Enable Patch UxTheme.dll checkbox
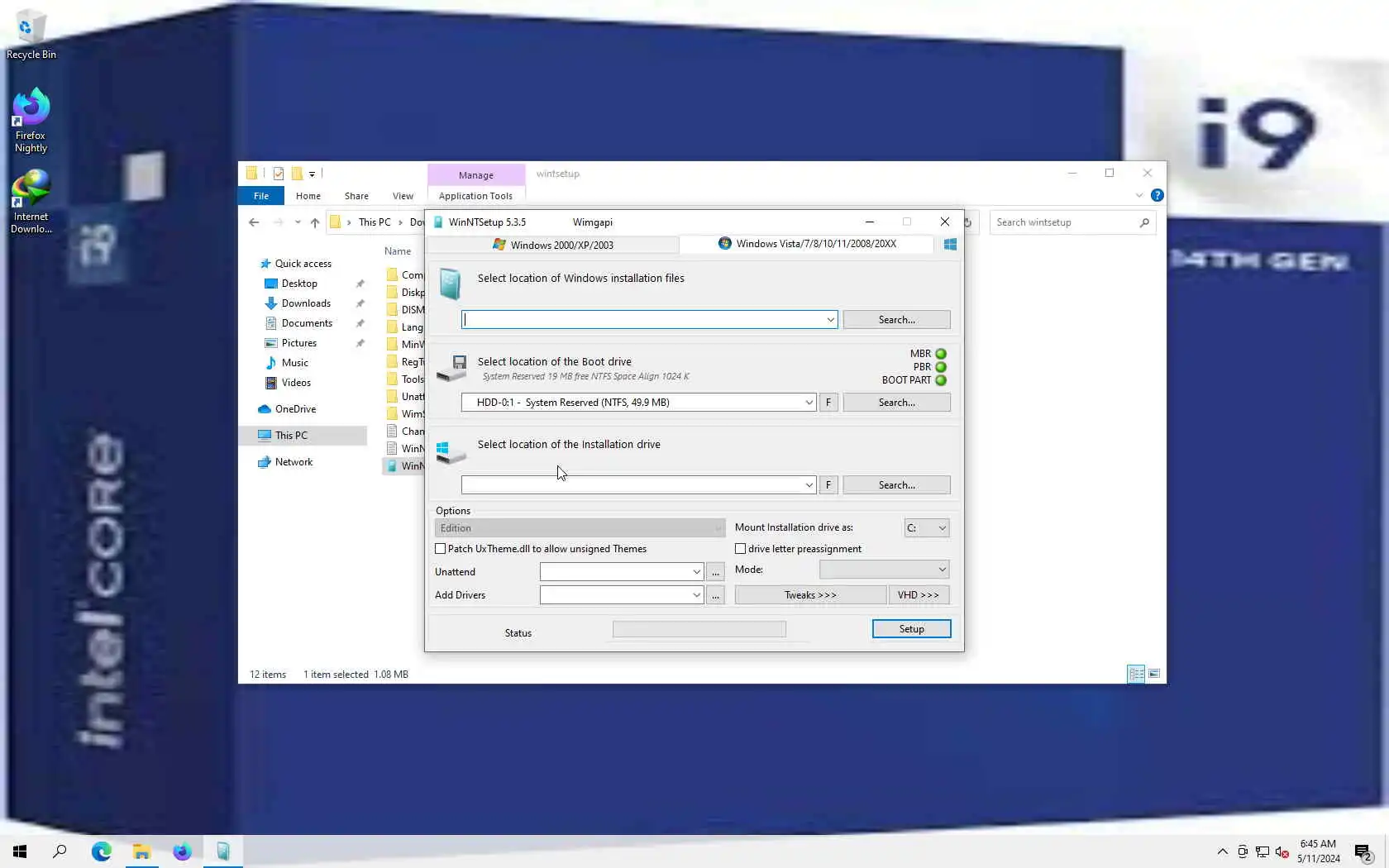1389x868 pixels. click(441, 549)
